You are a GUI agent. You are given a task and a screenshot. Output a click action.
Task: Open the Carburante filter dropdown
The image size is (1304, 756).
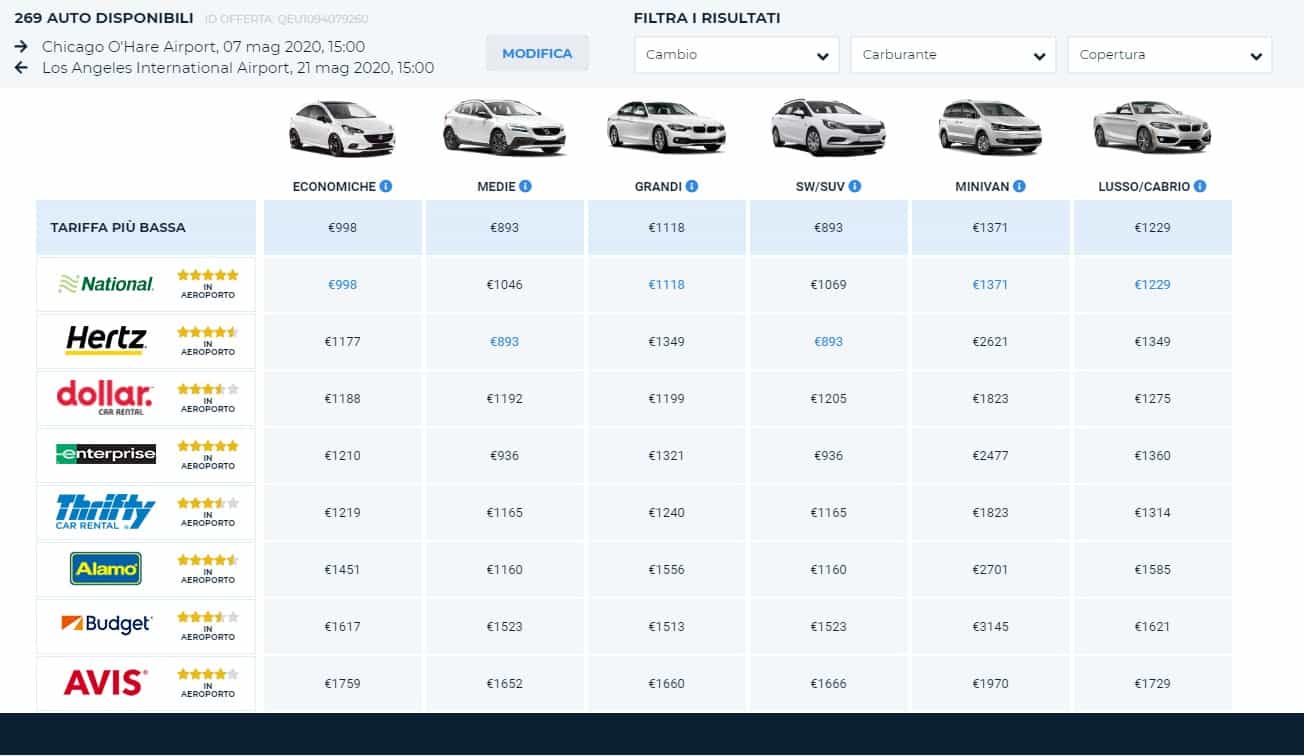coord(953,55)
